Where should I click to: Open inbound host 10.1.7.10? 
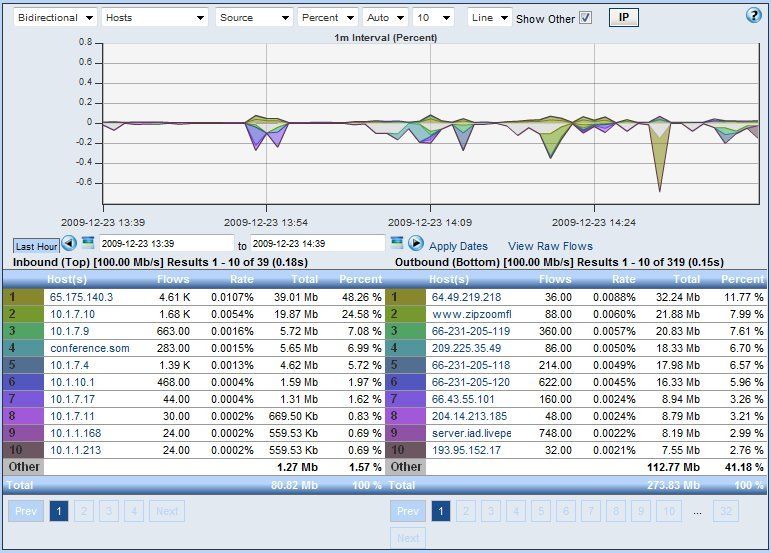[72, 314]
